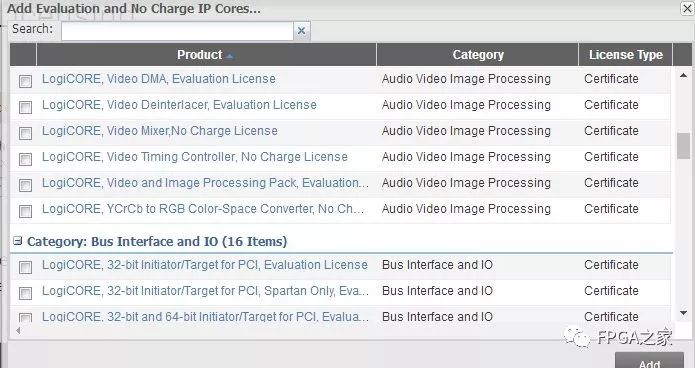Check the Video Deinterlacer Evaluation License box

(x=25, y=107)
